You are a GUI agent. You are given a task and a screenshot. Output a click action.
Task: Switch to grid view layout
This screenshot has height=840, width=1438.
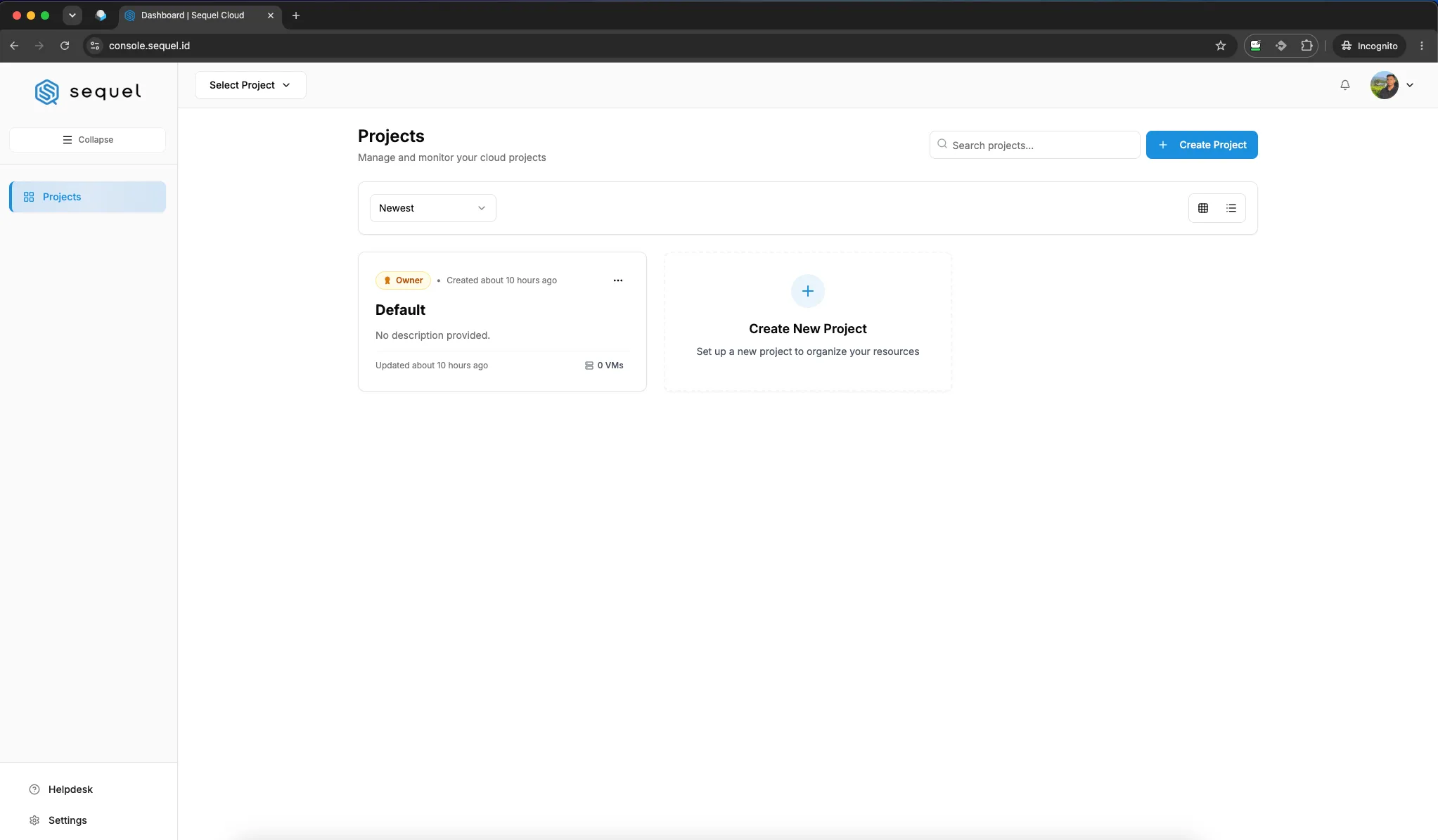[x=1203, y=208]
